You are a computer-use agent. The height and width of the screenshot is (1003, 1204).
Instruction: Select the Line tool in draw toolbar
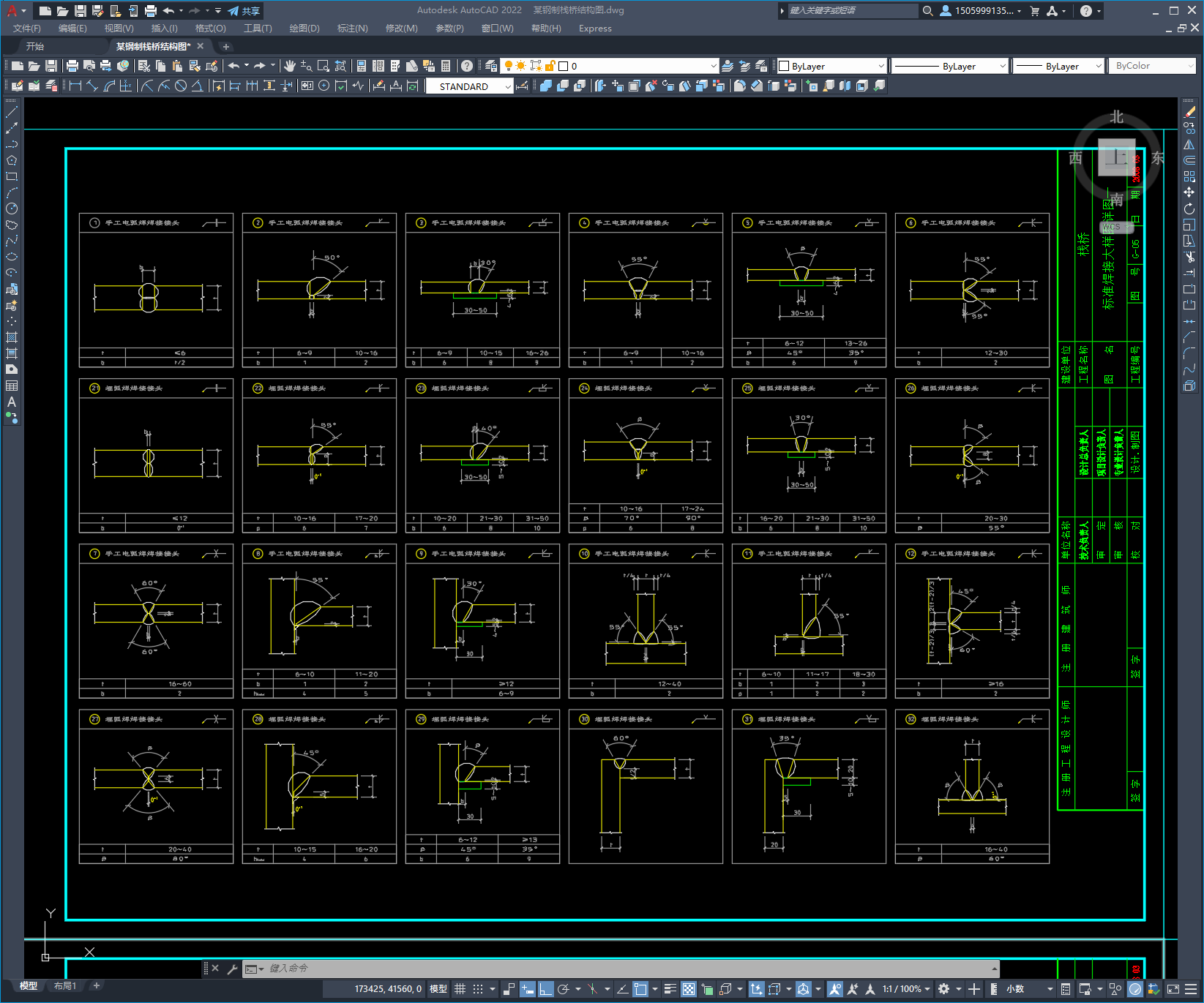(12, 112)
